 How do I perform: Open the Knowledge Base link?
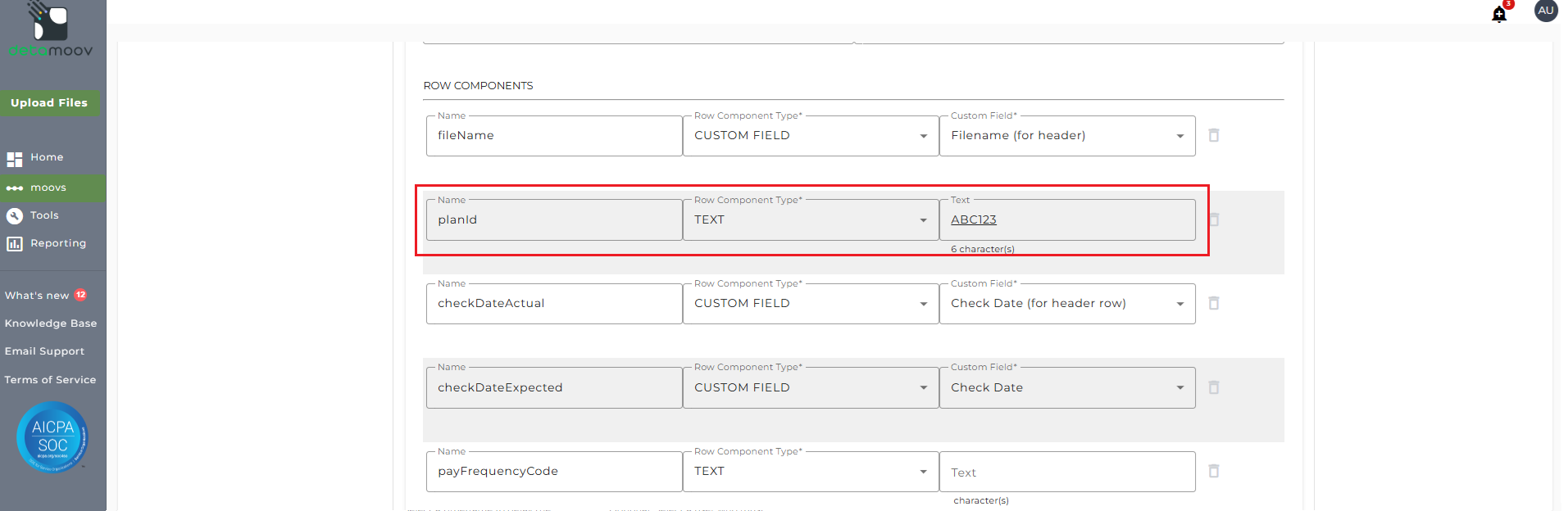click(x=51, y=323)
